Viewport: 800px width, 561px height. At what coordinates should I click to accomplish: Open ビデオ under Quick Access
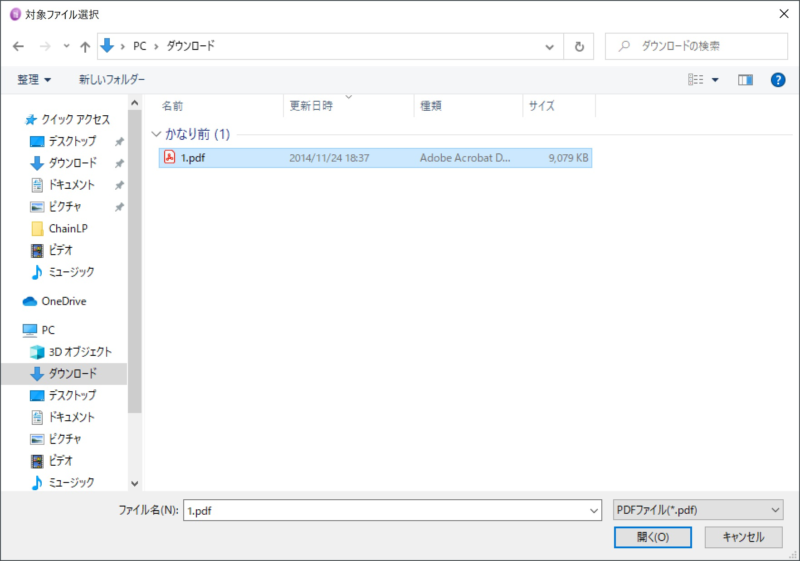point(60,250)
